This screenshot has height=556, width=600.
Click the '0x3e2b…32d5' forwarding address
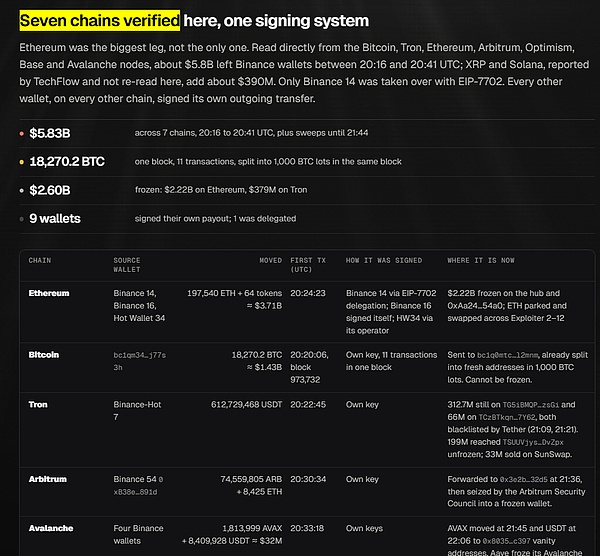(x=523, y=479)
